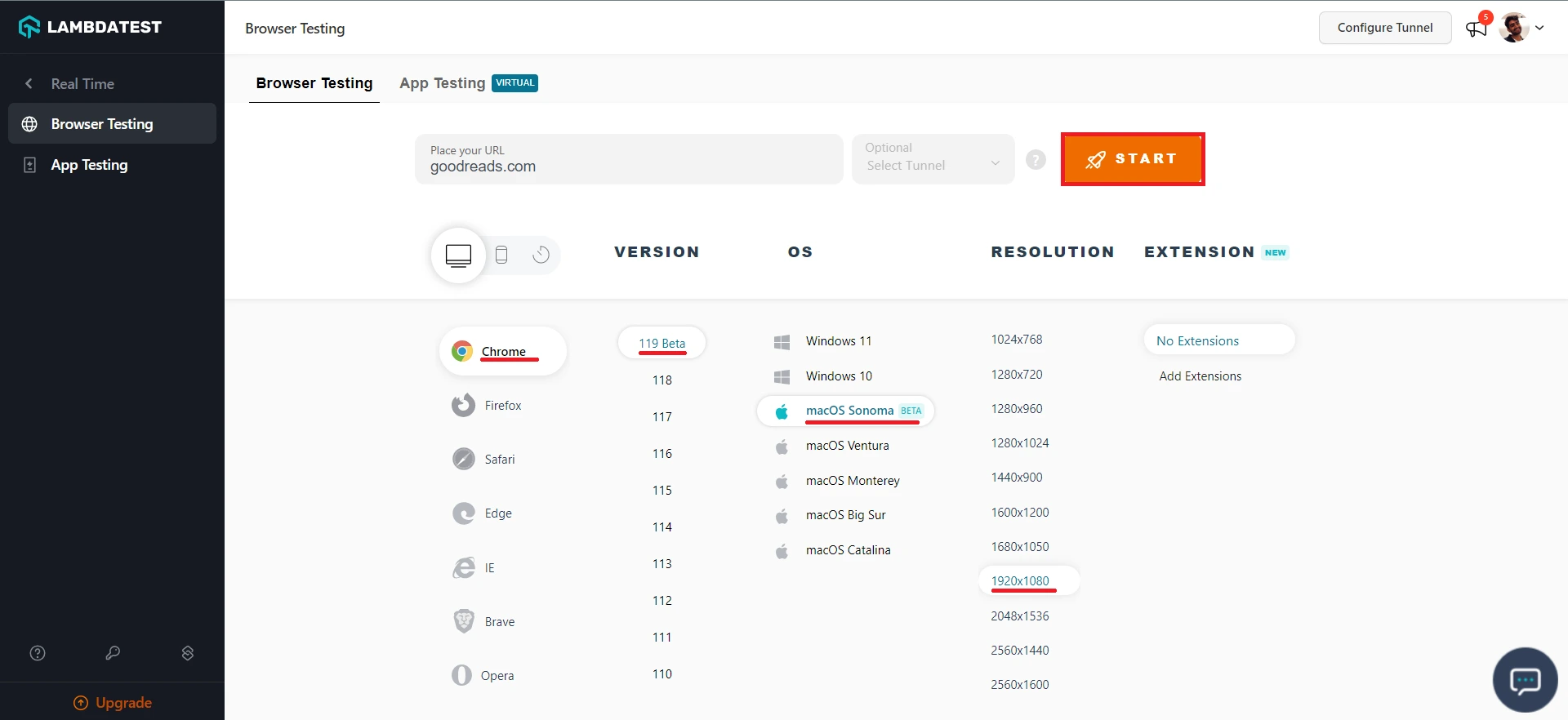The image size is (1568, 720).
Task: Open the chat support widget
Action: [x=1524, y=679]
